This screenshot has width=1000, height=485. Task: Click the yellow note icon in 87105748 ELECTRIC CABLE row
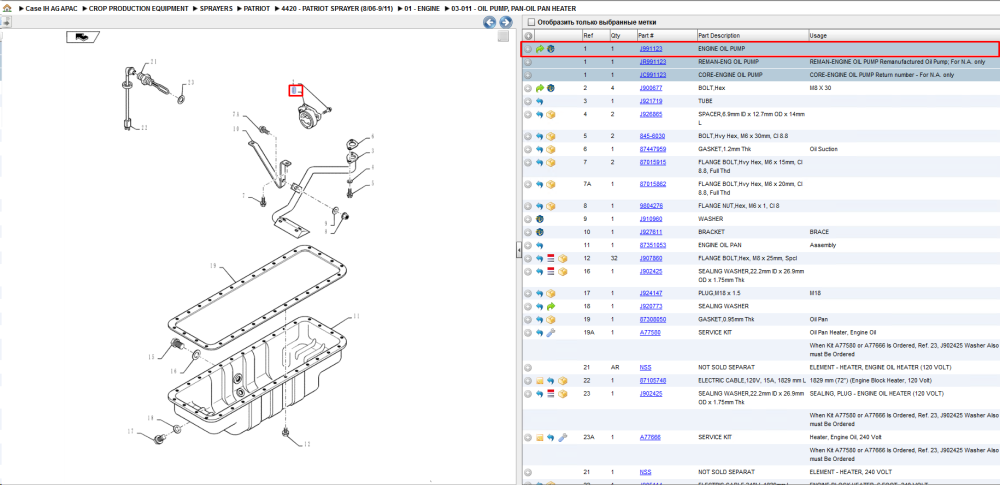click(540, 381)
